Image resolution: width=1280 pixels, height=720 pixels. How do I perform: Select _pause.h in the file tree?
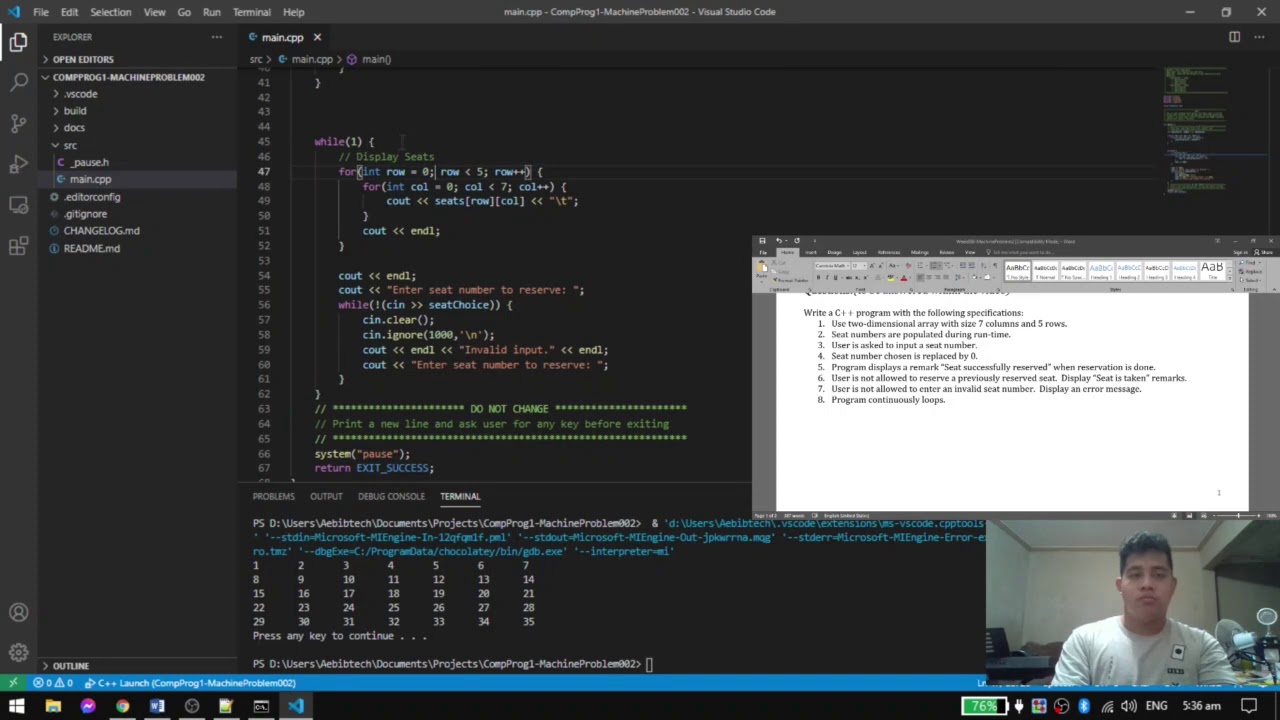(x=89, y=162)
